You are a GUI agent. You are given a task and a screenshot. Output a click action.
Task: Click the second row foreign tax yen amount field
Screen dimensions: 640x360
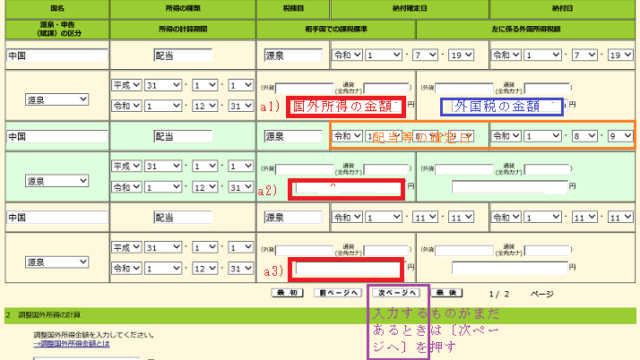click(510, 187)
